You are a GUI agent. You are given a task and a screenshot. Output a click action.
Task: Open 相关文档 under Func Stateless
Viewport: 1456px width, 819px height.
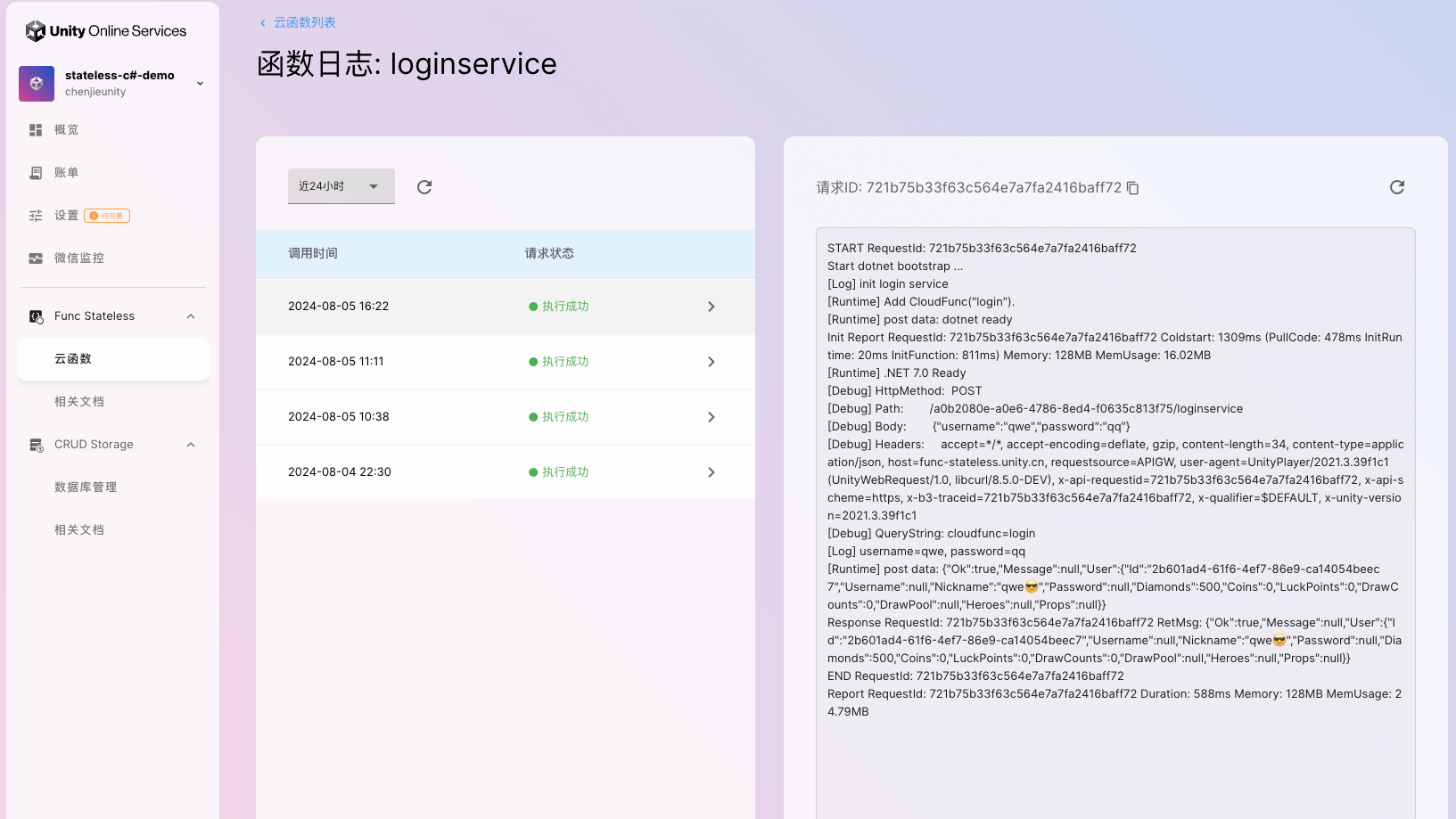[79, 402]
